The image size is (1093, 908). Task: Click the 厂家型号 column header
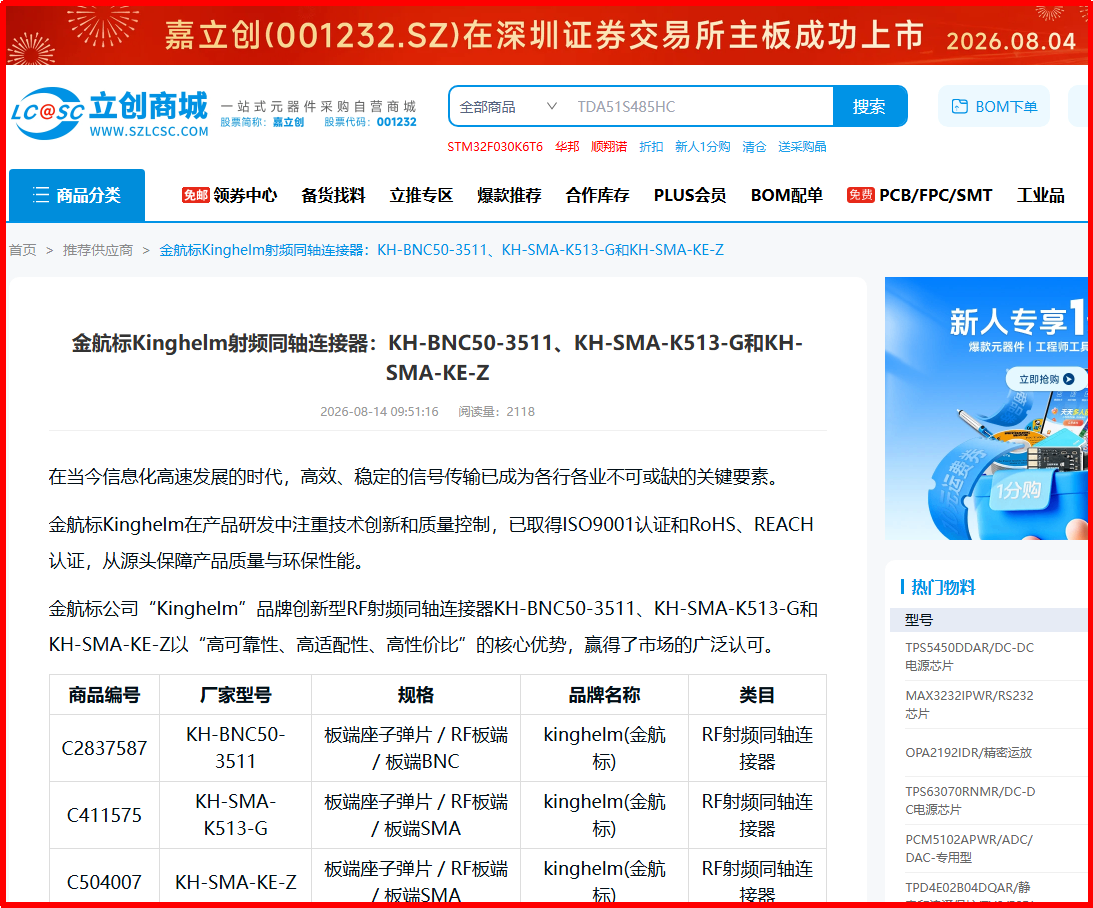click(x=236, y=695)
